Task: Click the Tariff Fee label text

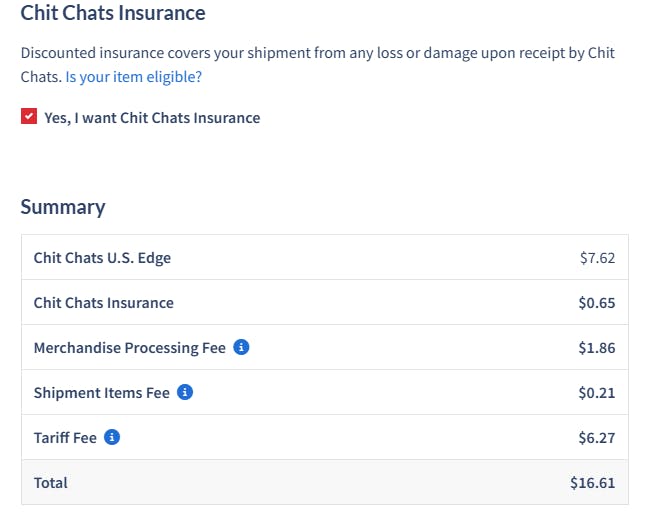Action: pyautogui.click(x=65, y=438)
